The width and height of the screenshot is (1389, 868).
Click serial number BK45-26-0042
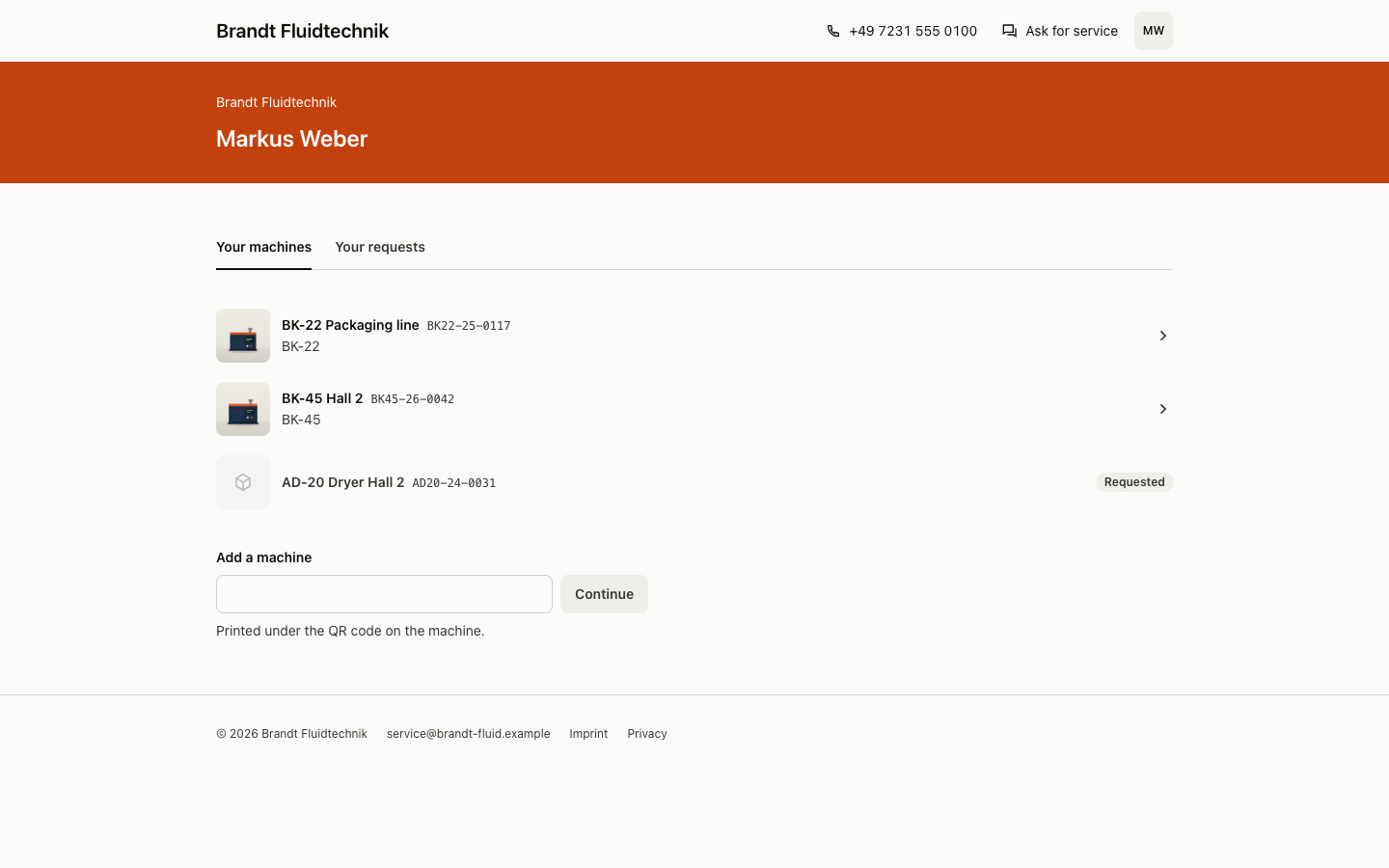click(x=413, y=399)
